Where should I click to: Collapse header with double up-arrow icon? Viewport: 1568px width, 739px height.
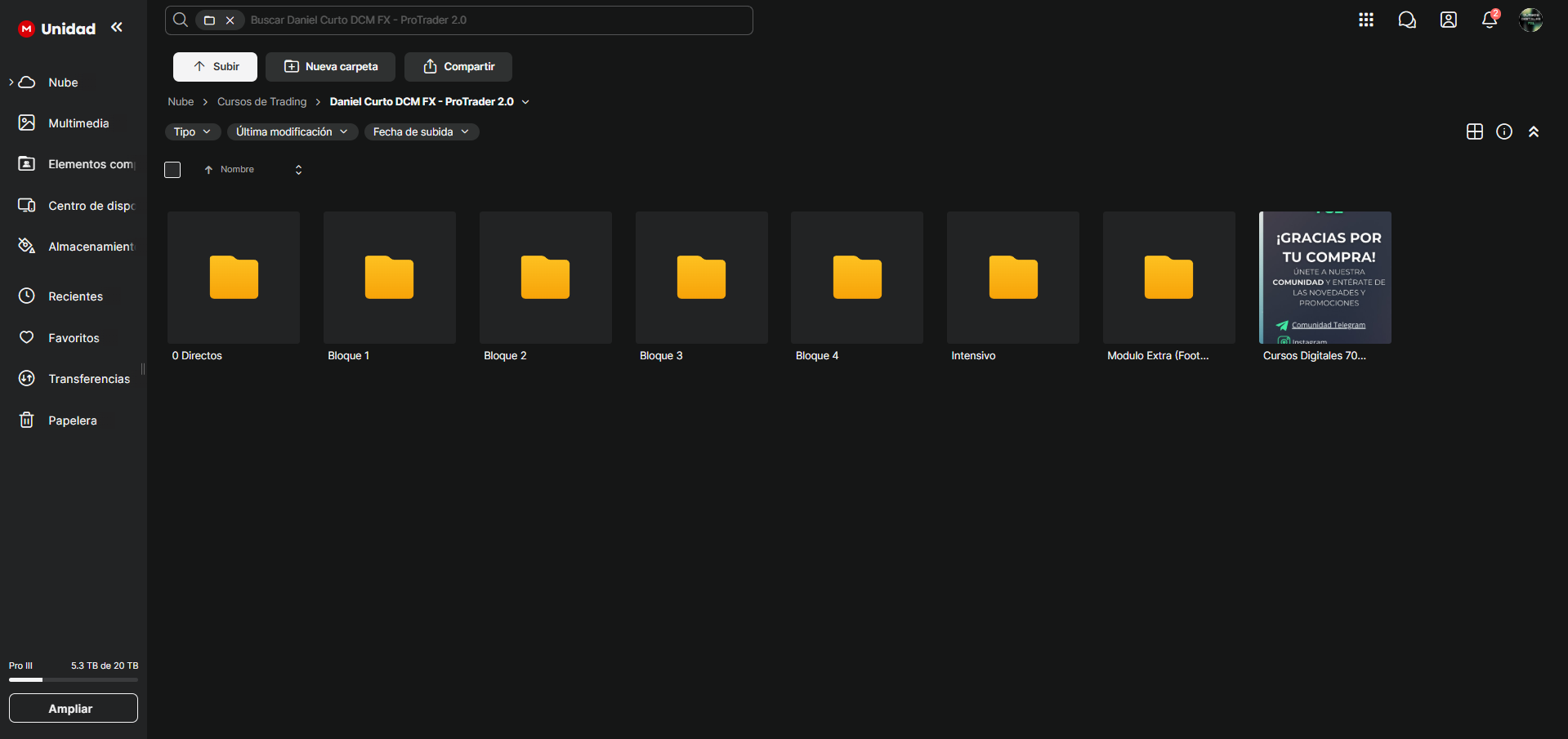1533,131
